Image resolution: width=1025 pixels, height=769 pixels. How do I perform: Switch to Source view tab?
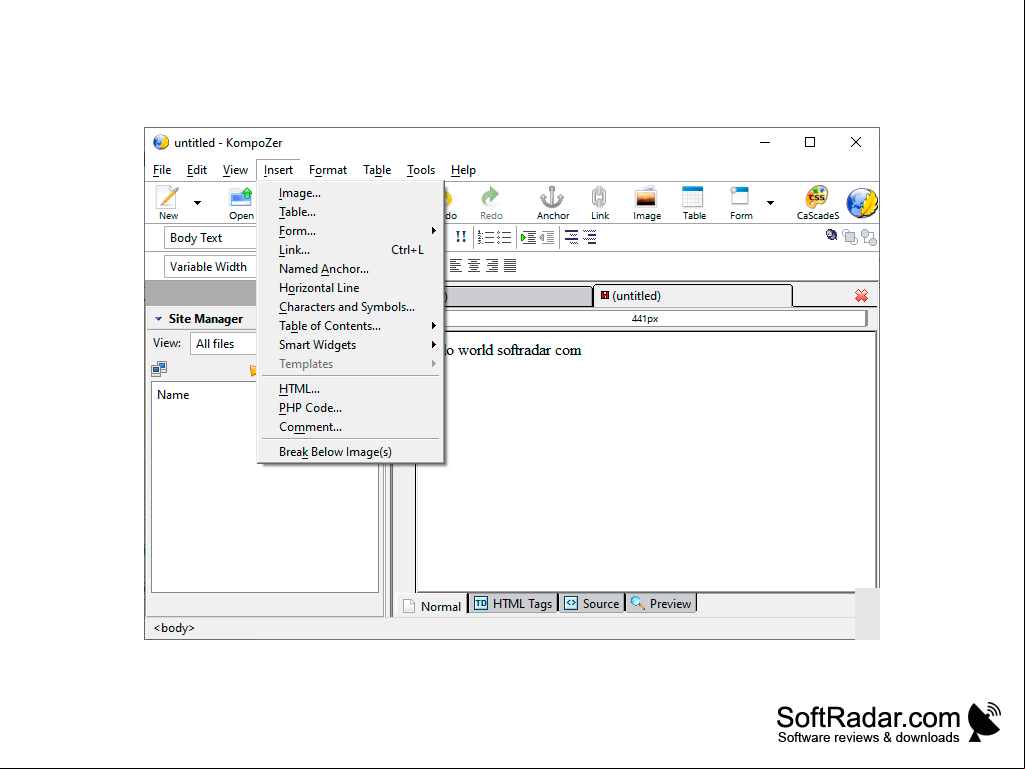(592, 604)
